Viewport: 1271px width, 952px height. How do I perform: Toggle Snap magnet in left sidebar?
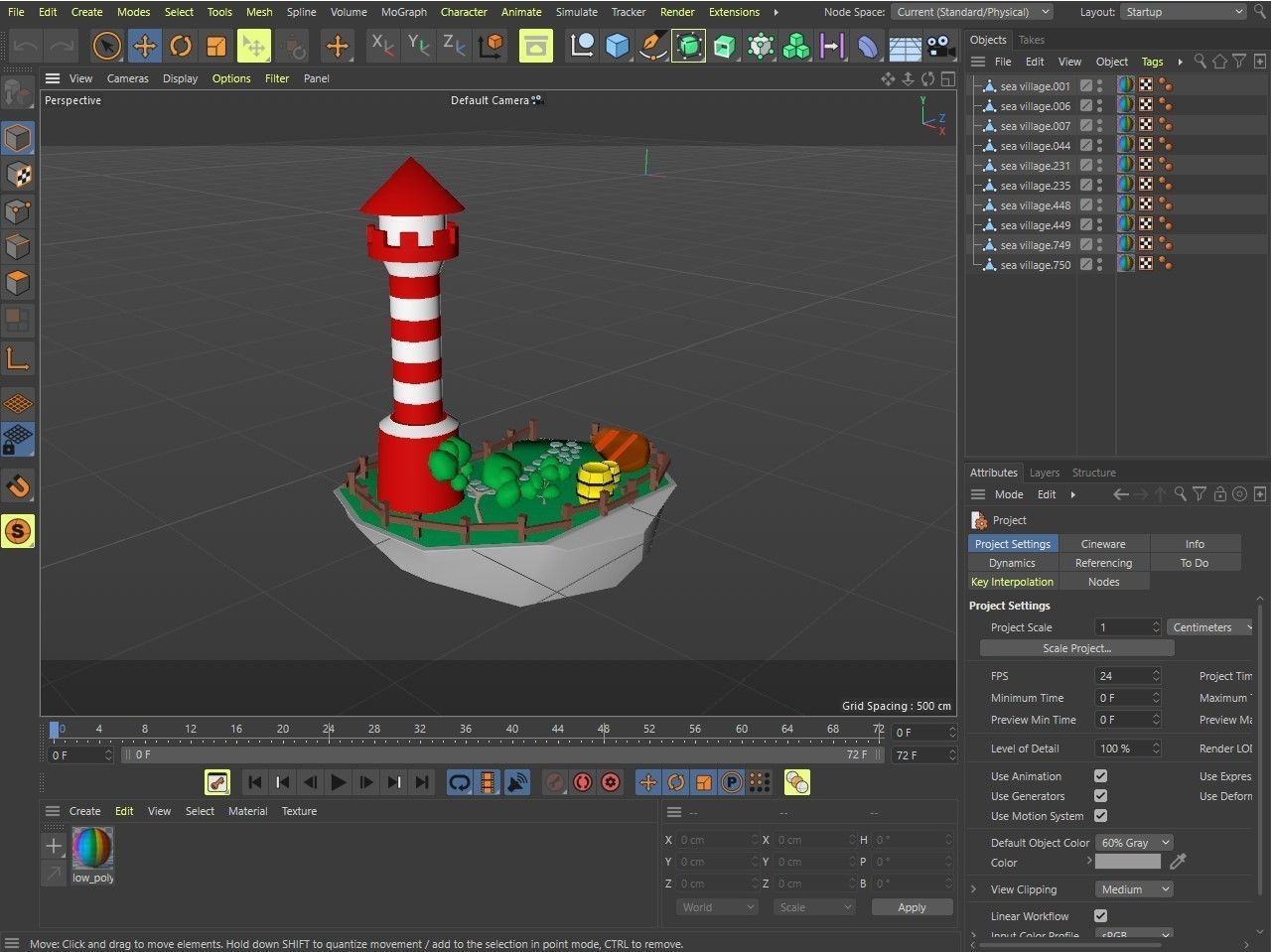pyautogui.click(x=18, y=486)
